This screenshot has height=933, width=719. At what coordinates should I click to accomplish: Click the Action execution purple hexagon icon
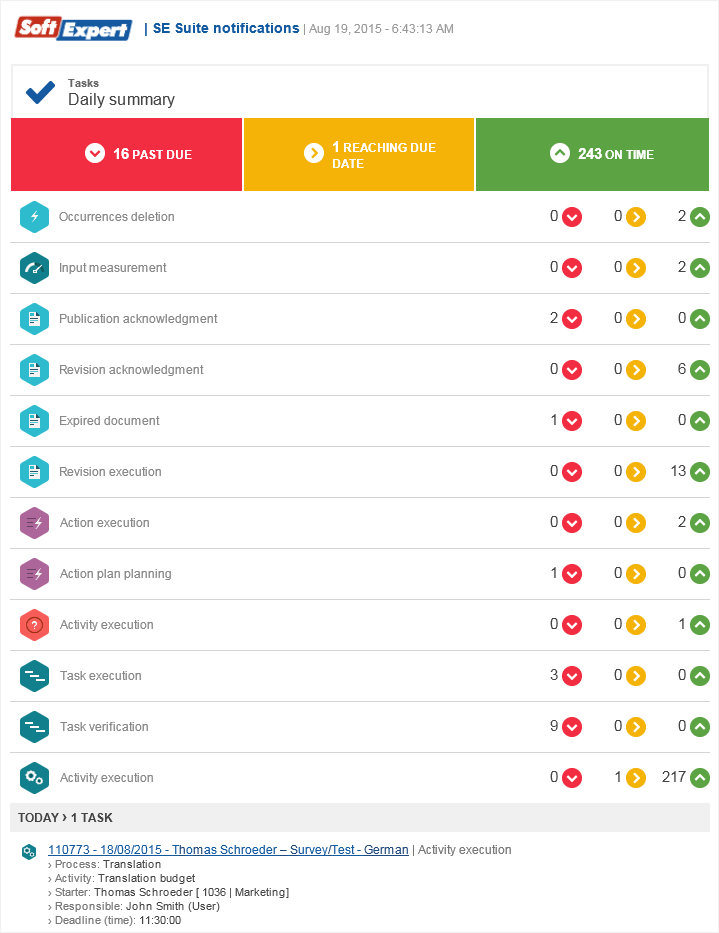(x=35, y=522)
